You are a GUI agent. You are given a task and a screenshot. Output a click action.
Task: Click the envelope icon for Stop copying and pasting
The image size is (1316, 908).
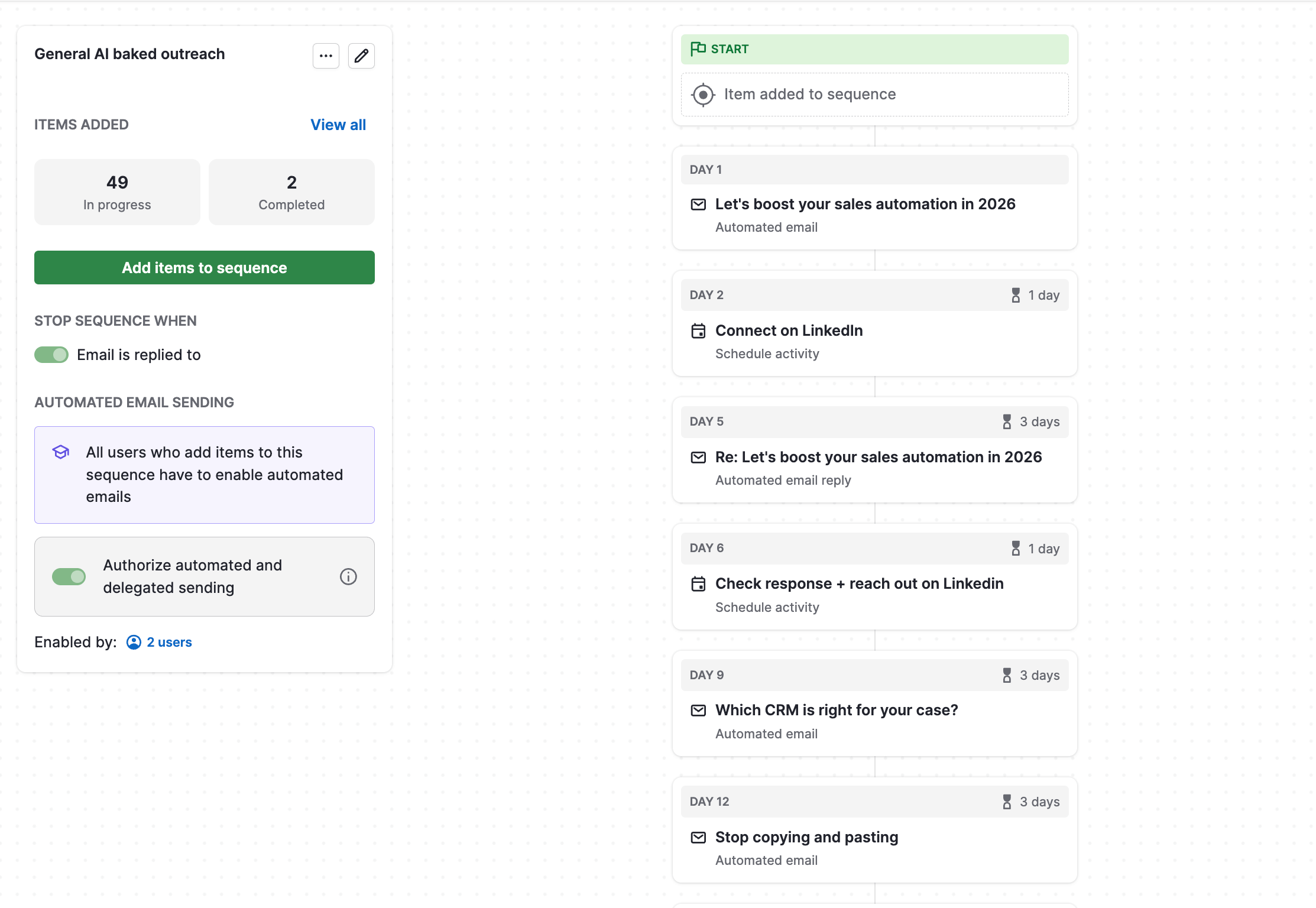point(698,838)
